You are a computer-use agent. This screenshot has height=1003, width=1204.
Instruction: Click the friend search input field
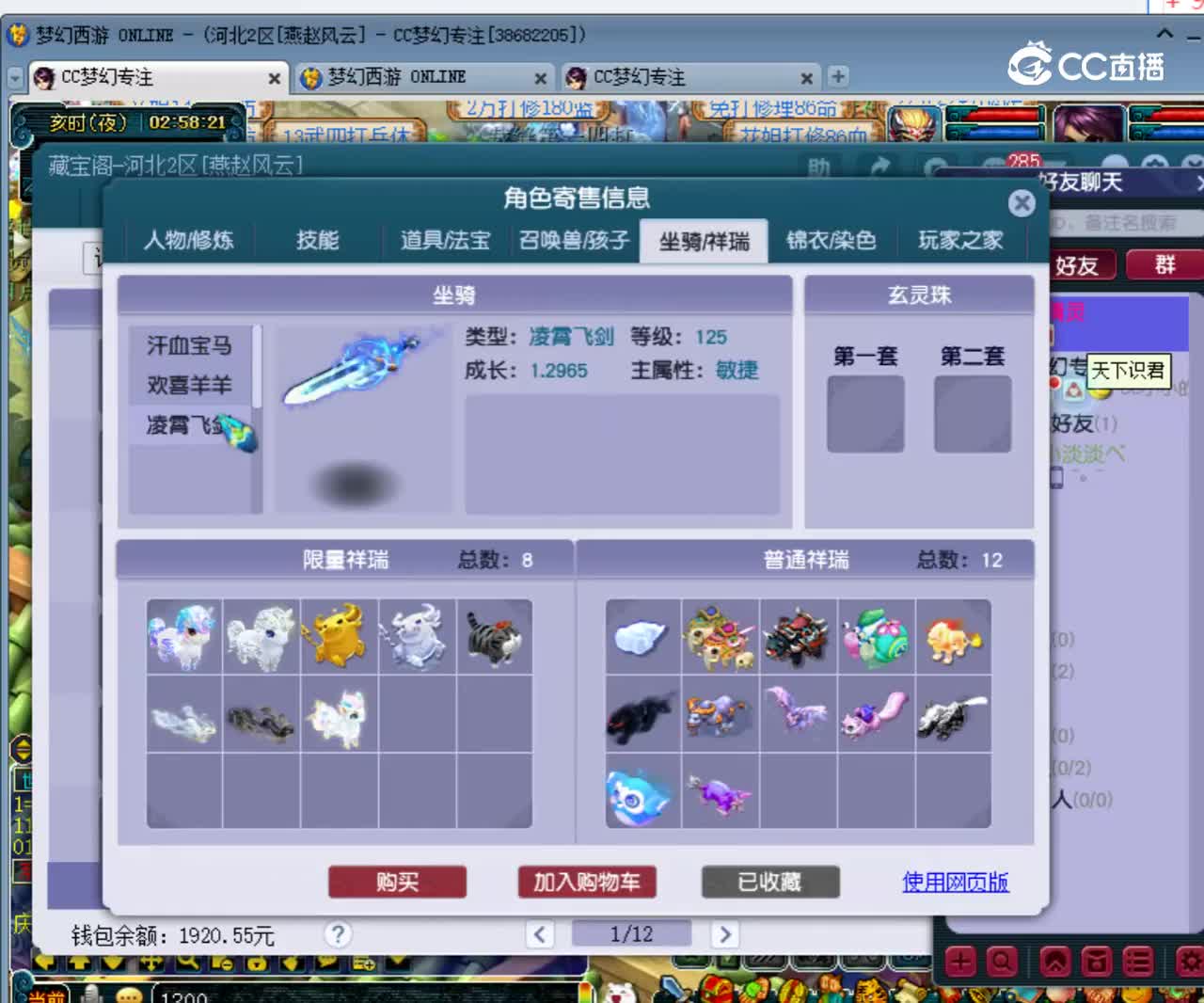click(1126, 223)
